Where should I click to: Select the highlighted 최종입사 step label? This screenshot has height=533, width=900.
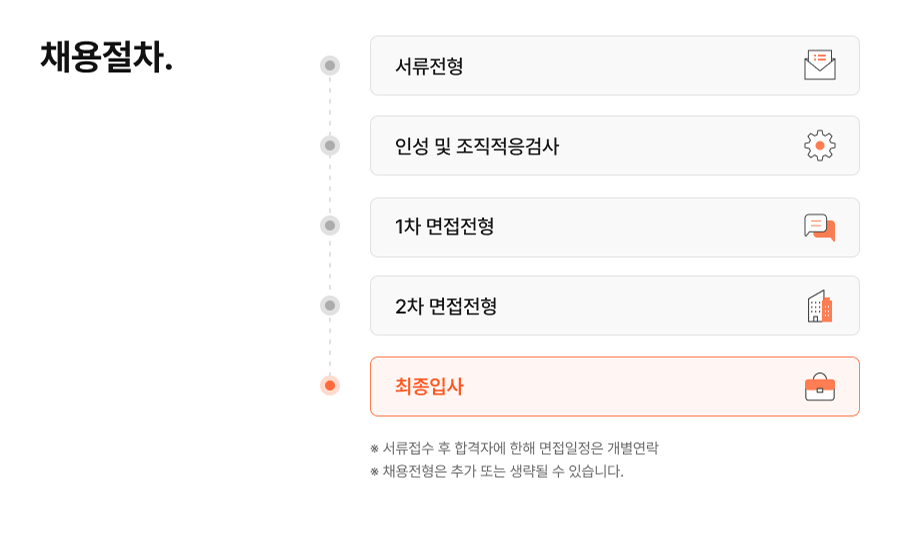click(429, 386)
